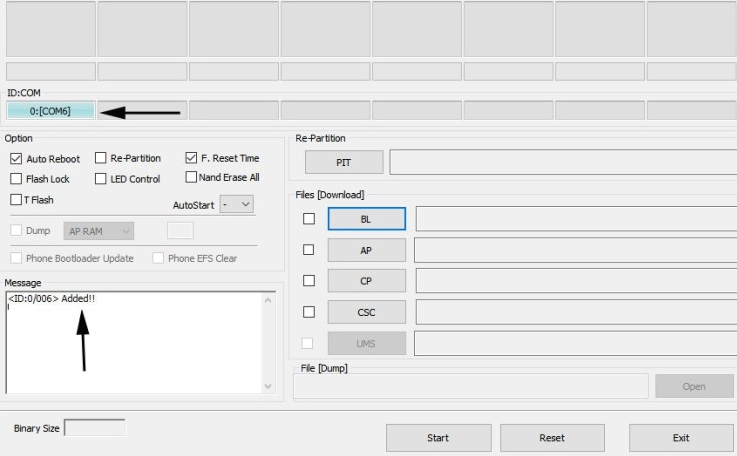The height and width of the screenshot is (456, 737).
Task: Enable the Re-Partition option
Action: (x=101, y=158)
